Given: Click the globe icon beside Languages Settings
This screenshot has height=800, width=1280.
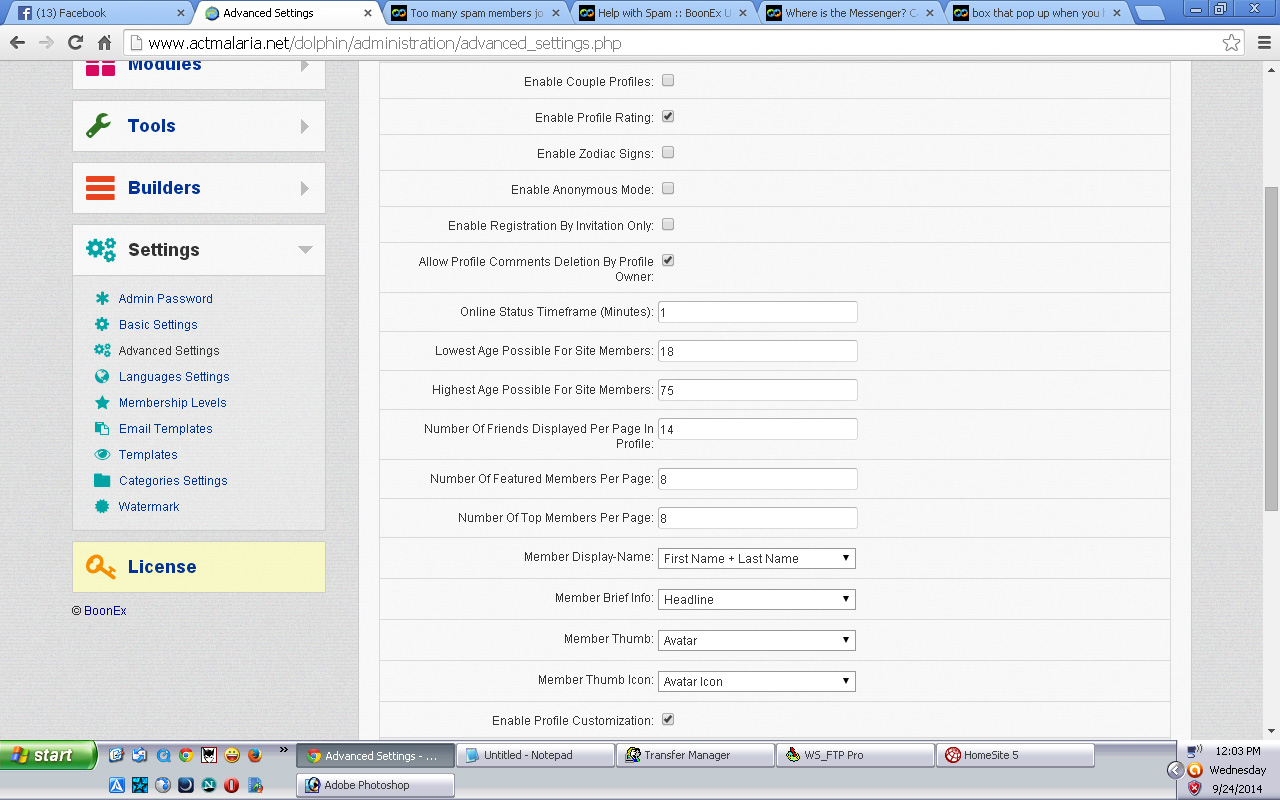Looking at the screenshot, I should point(102,377).
